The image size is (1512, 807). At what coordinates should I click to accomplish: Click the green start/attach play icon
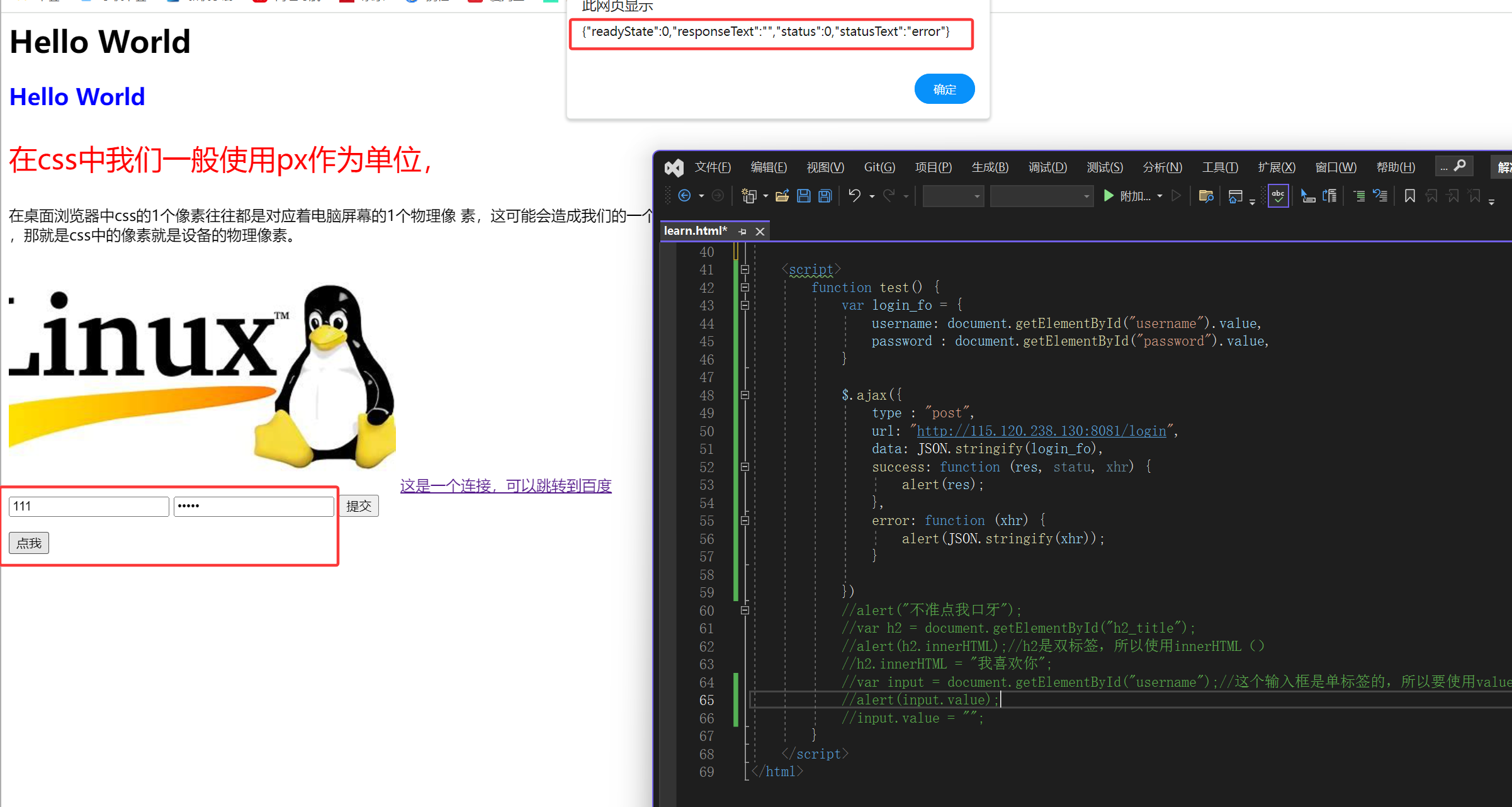coord(1109,196)
